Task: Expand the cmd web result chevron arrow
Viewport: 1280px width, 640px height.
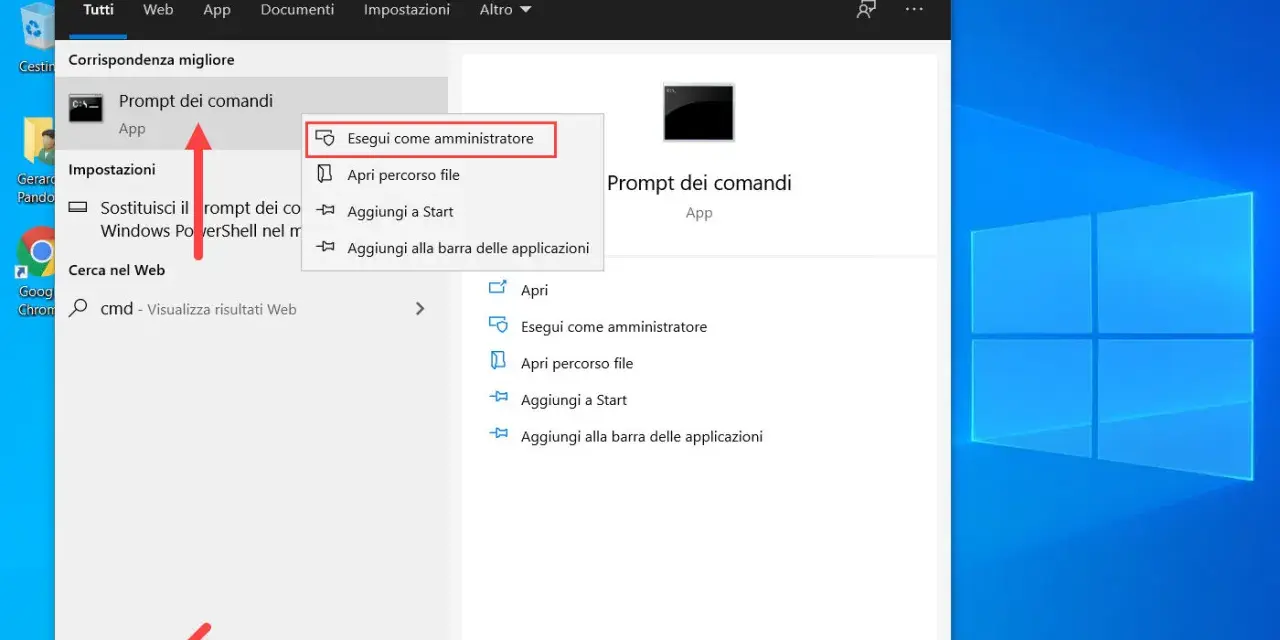Action: click(420, 309)
